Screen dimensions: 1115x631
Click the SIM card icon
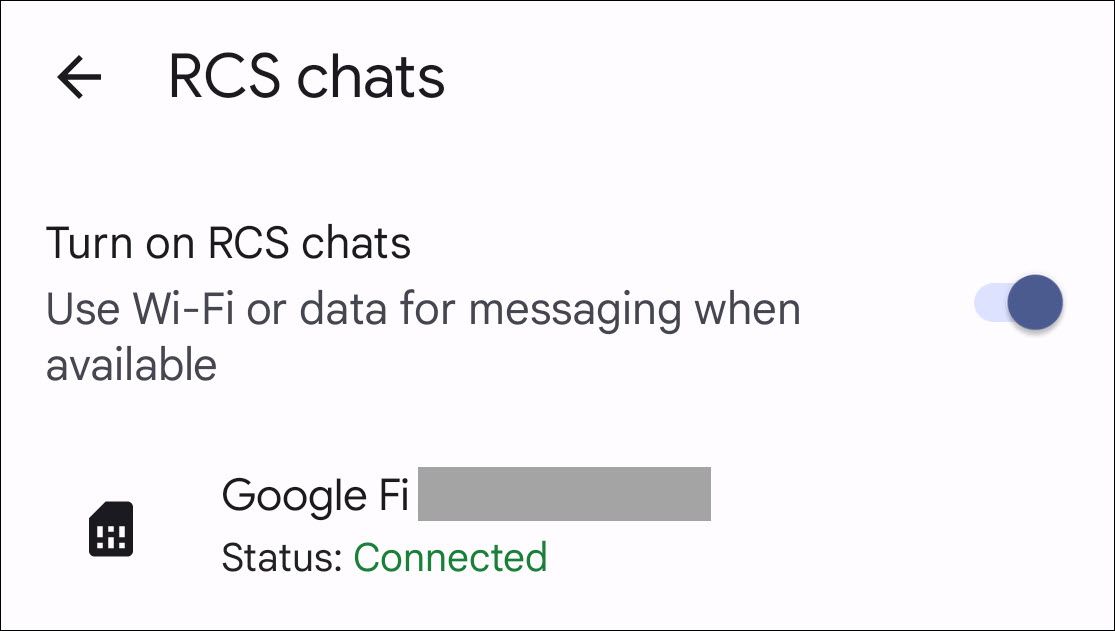pos(110,528)
